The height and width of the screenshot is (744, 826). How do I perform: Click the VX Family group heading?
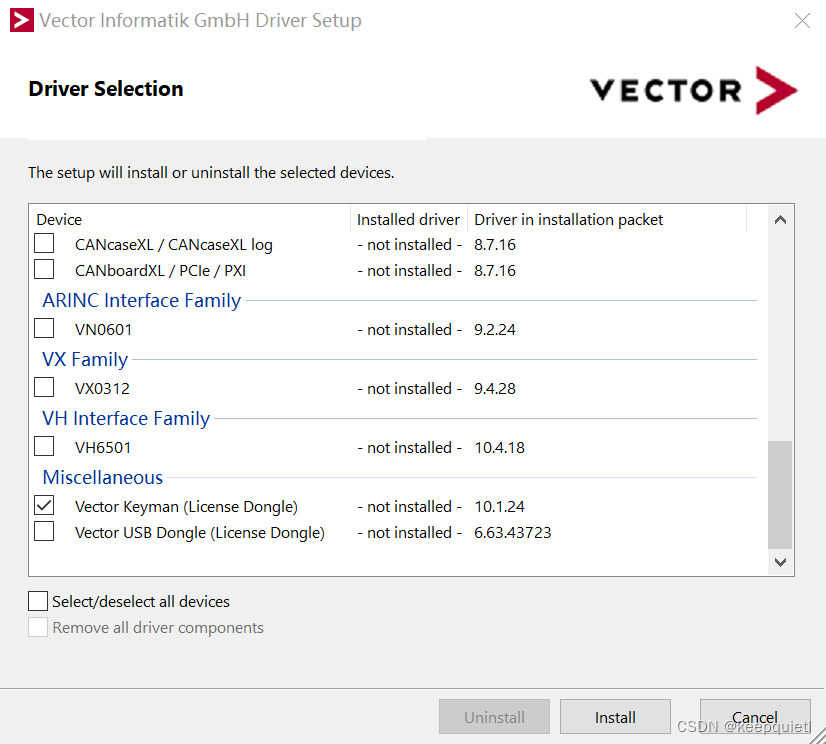pyautogui.click(x=85, y=359)
